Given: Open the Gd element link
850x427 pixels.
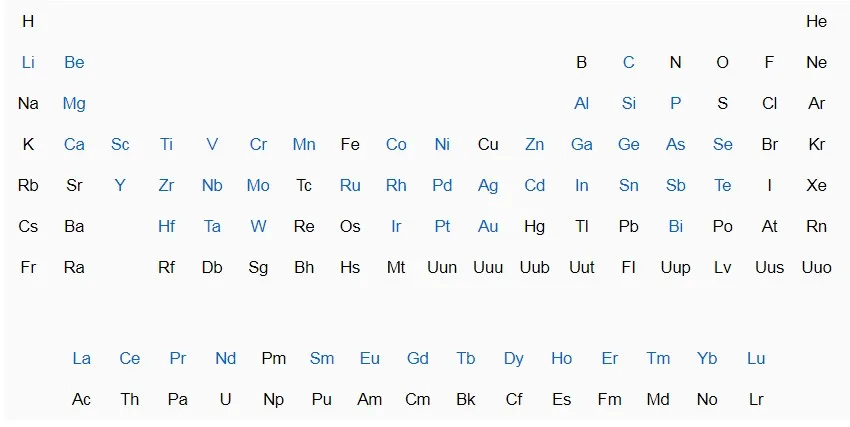Looking at the screenshot, I should click(x=417, y=358).
